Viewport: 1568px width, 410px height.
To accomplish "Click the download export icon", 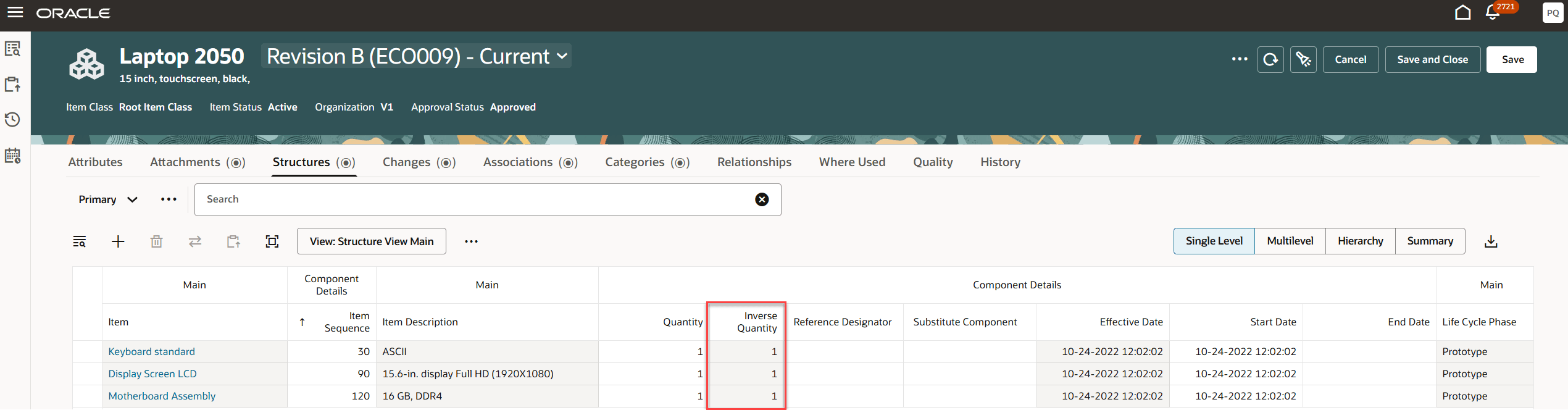I will (1491, 241).
